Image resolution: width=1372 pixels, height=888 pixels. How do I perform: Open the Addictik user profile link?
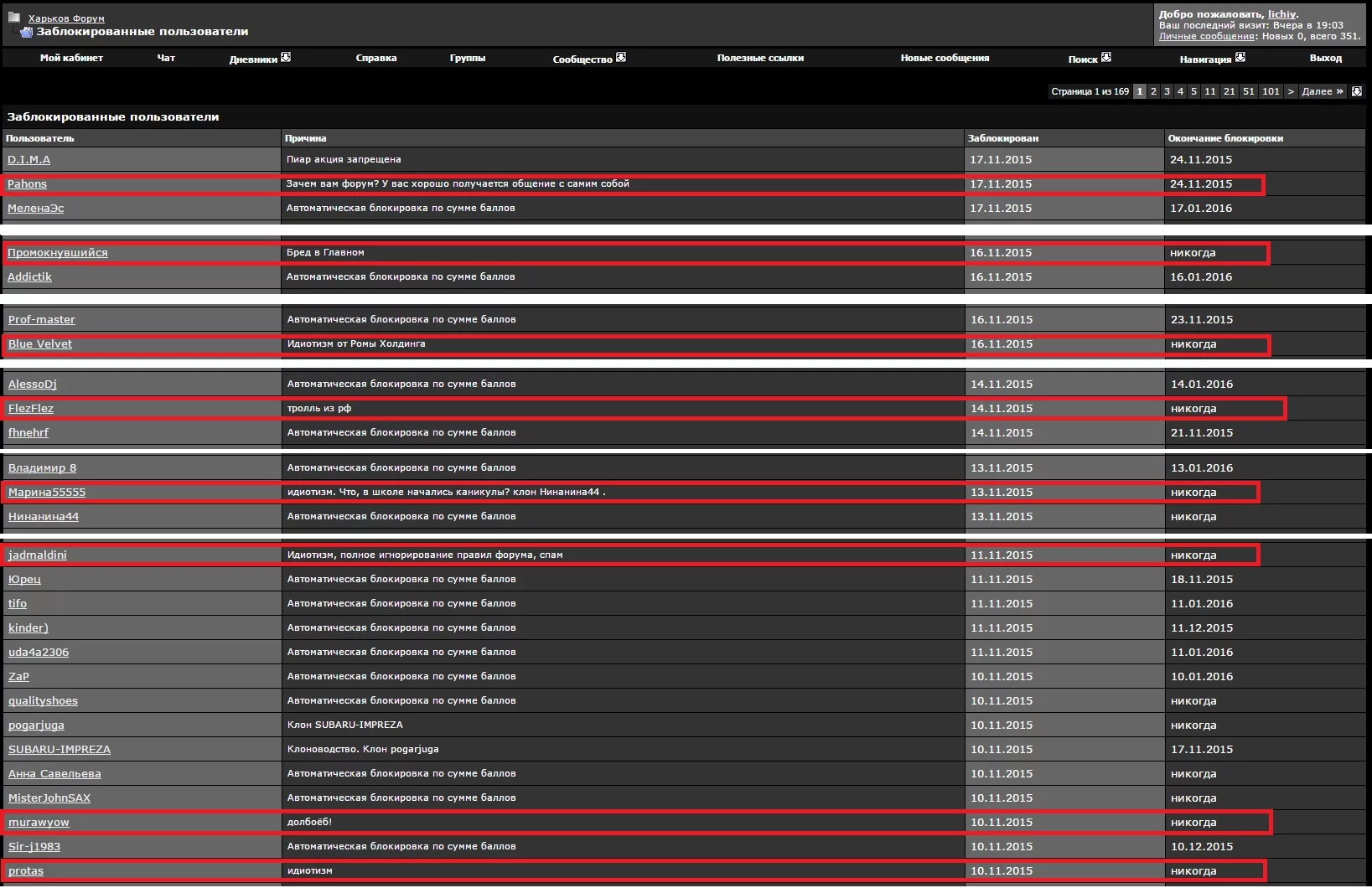[x=30, y=276]
